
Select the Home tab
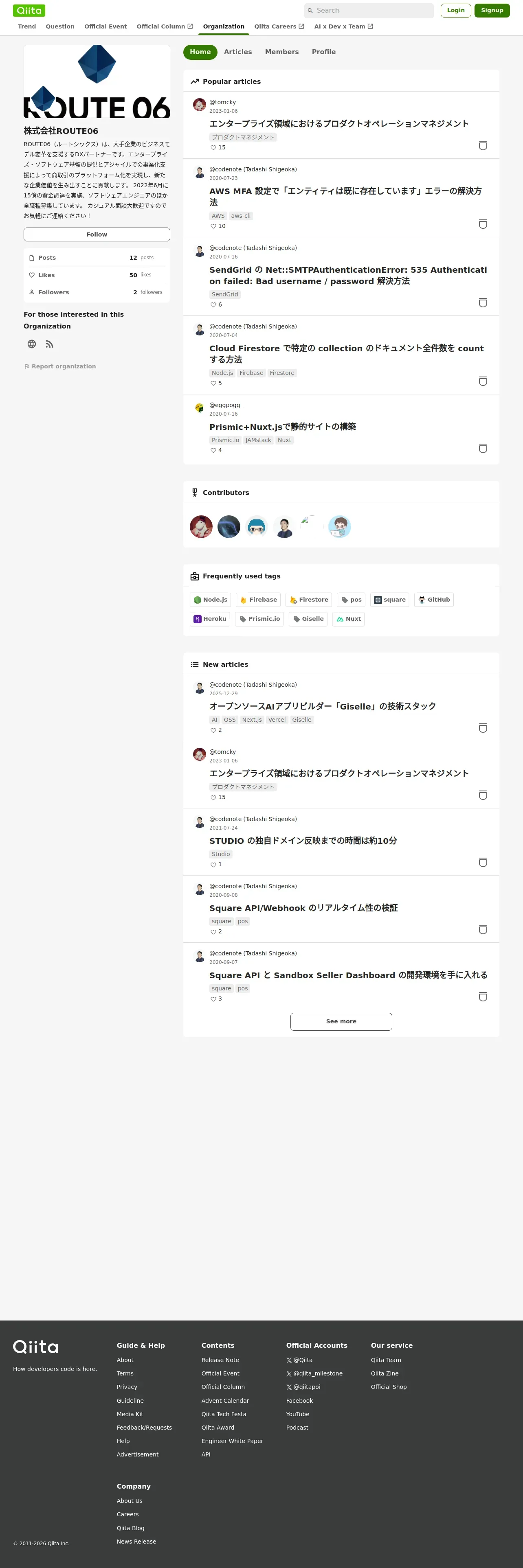click(x=200, y=52)
